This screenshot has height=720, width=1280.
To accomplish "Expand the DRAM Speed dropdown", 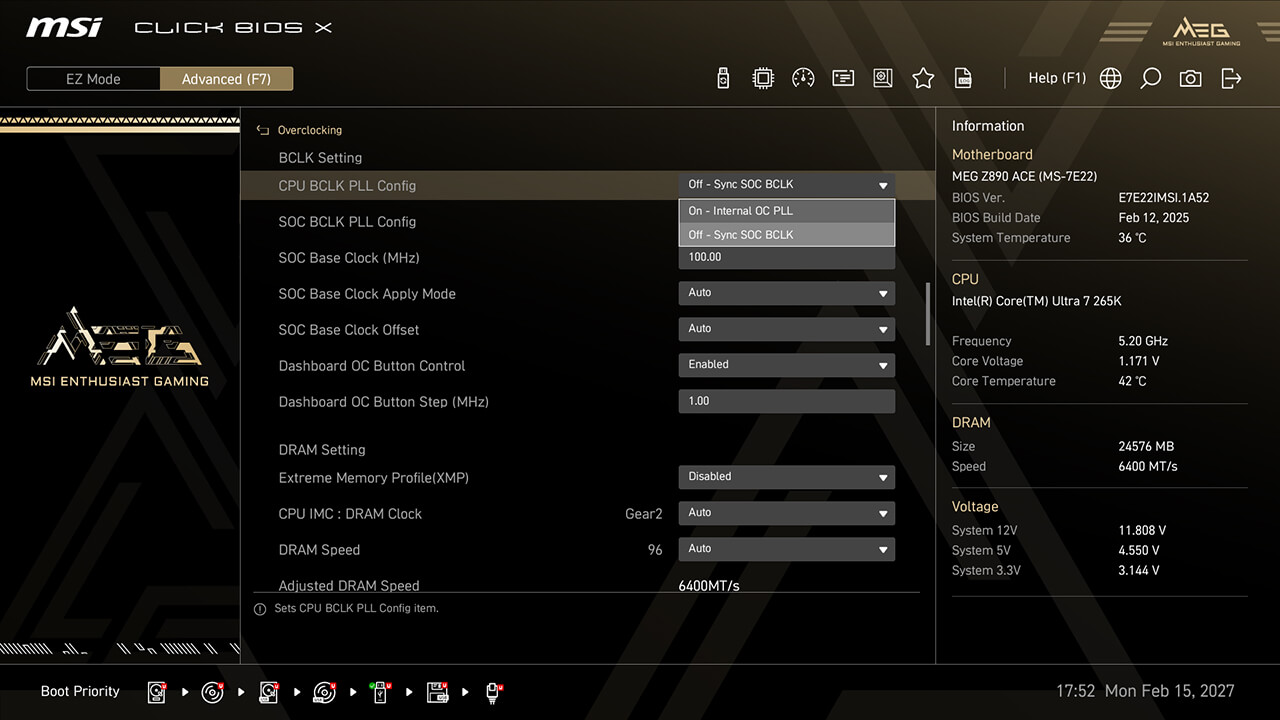I will [x=786, y=549].
